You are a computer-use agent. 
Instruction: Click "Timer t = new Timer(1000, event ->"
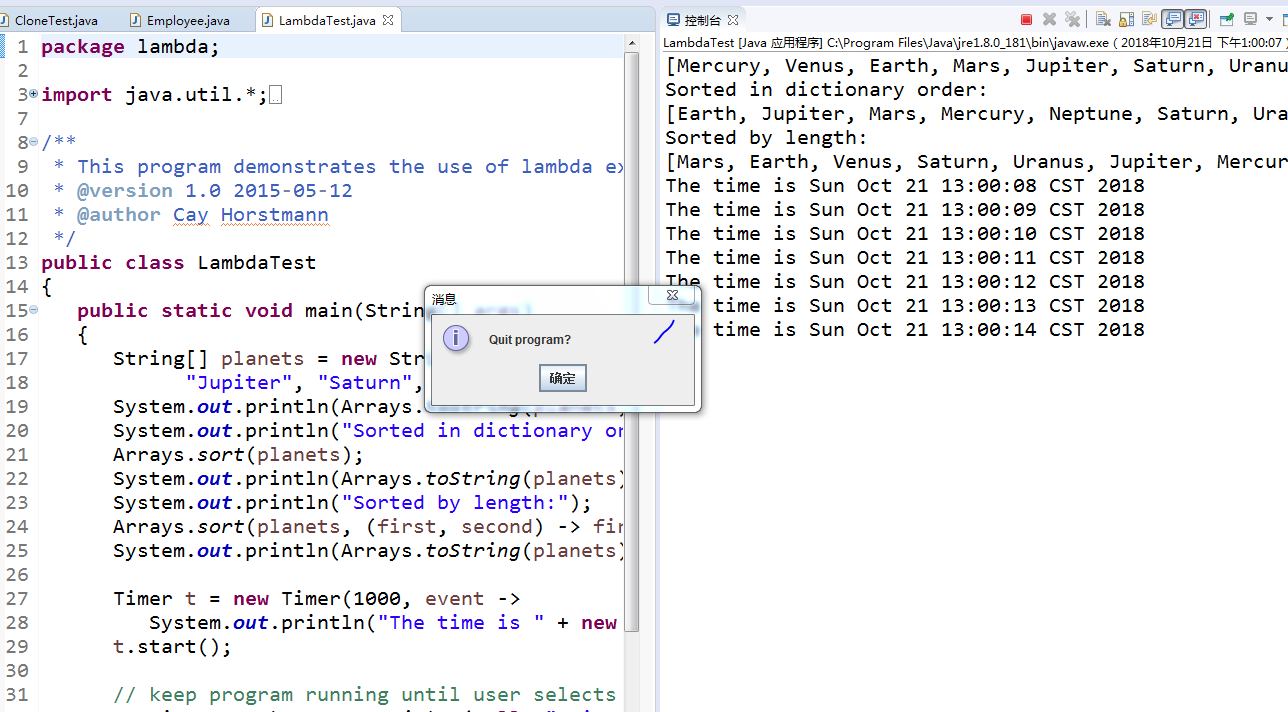click(317, 598)
